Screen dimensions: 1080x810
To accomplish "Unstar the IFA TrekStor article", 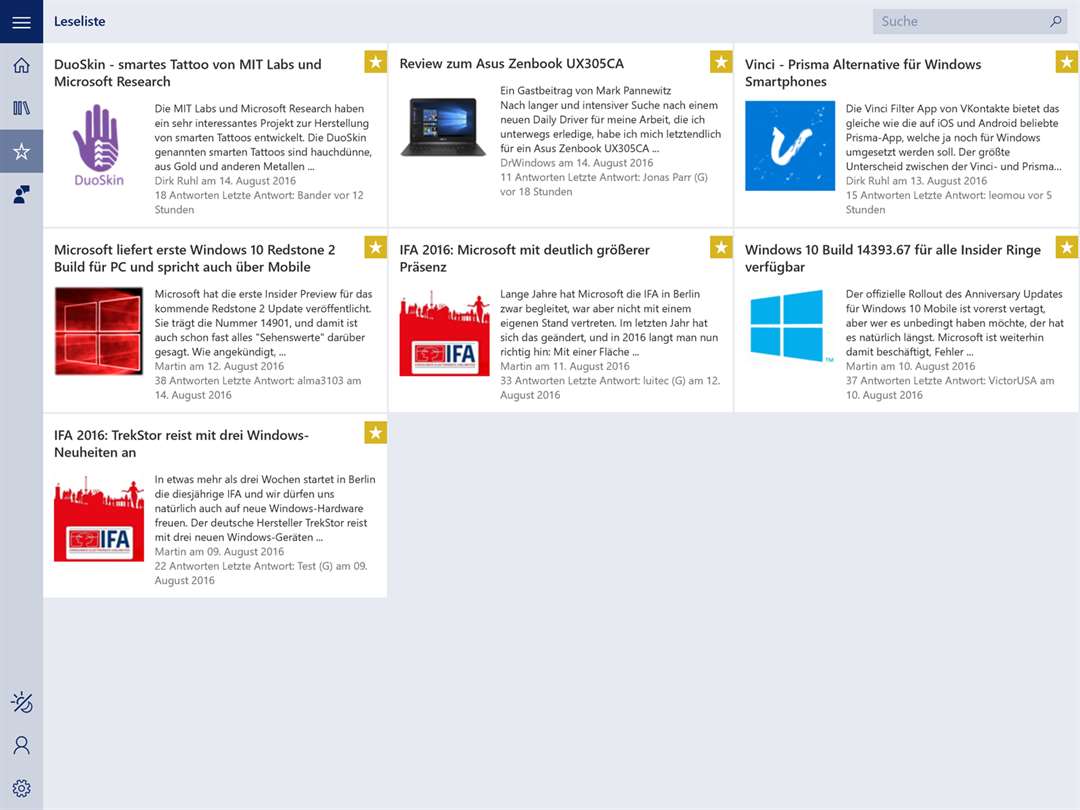I will (375, 433).
